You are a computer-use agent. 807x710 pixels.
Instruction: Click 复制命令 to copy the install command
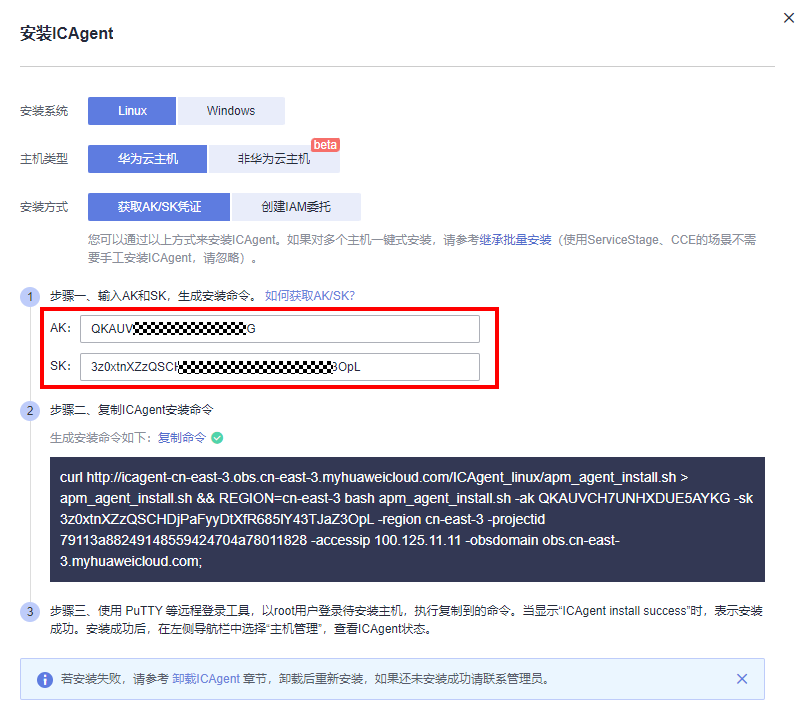[181, 438]
